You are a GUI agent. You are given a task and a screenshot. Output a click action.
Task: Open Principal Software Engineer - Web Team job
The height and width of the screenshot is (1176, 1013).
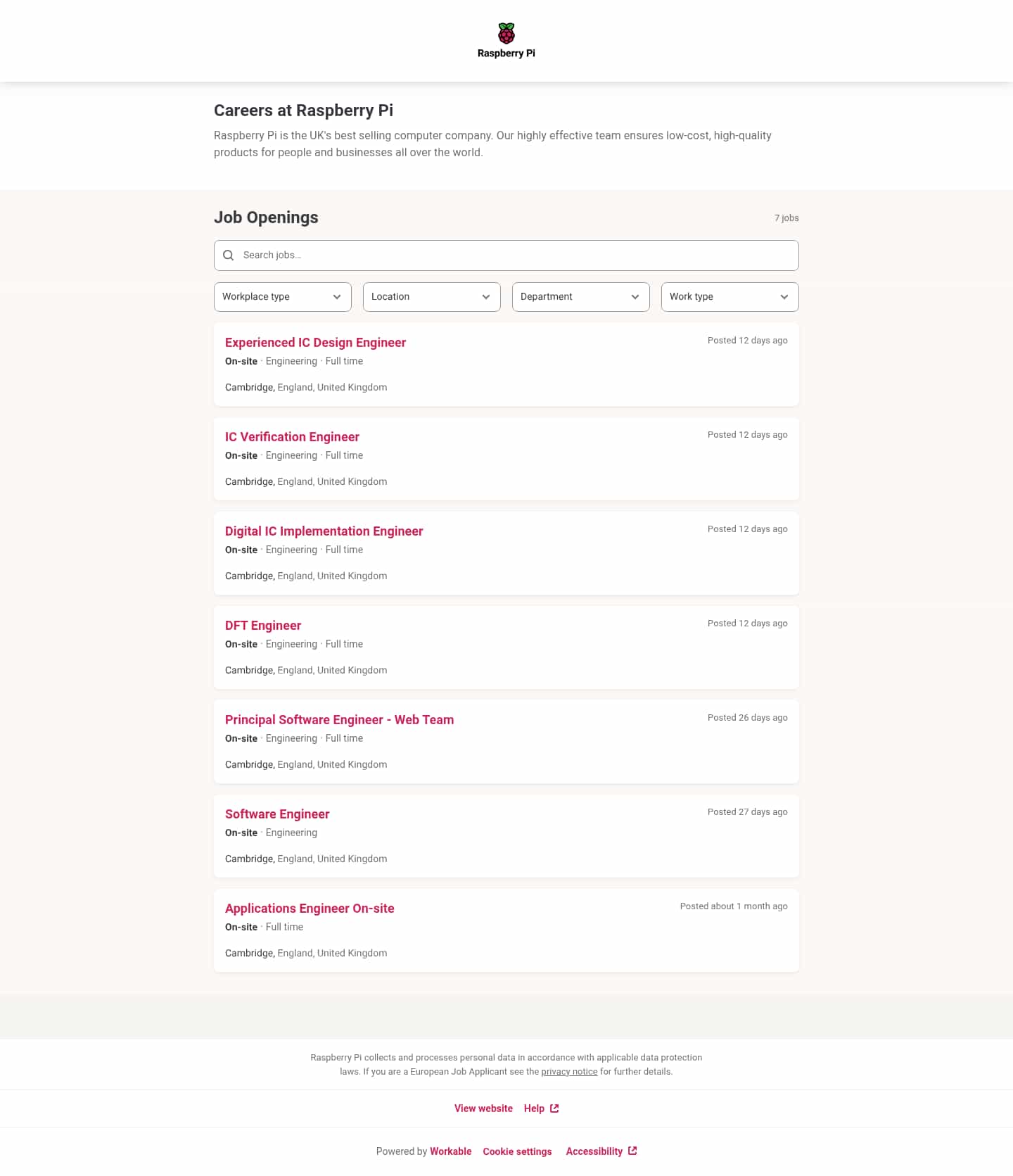point(339,720)
